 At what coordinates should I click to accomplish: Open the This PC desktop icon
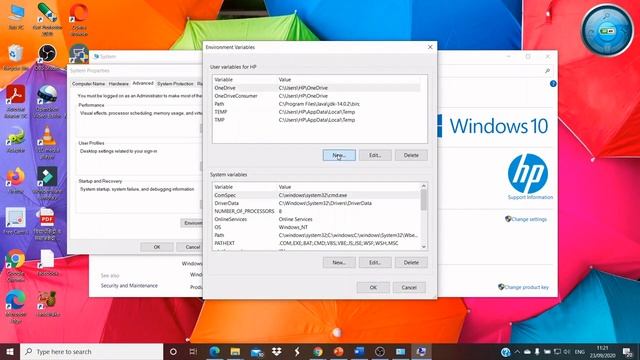click(16, 16)
